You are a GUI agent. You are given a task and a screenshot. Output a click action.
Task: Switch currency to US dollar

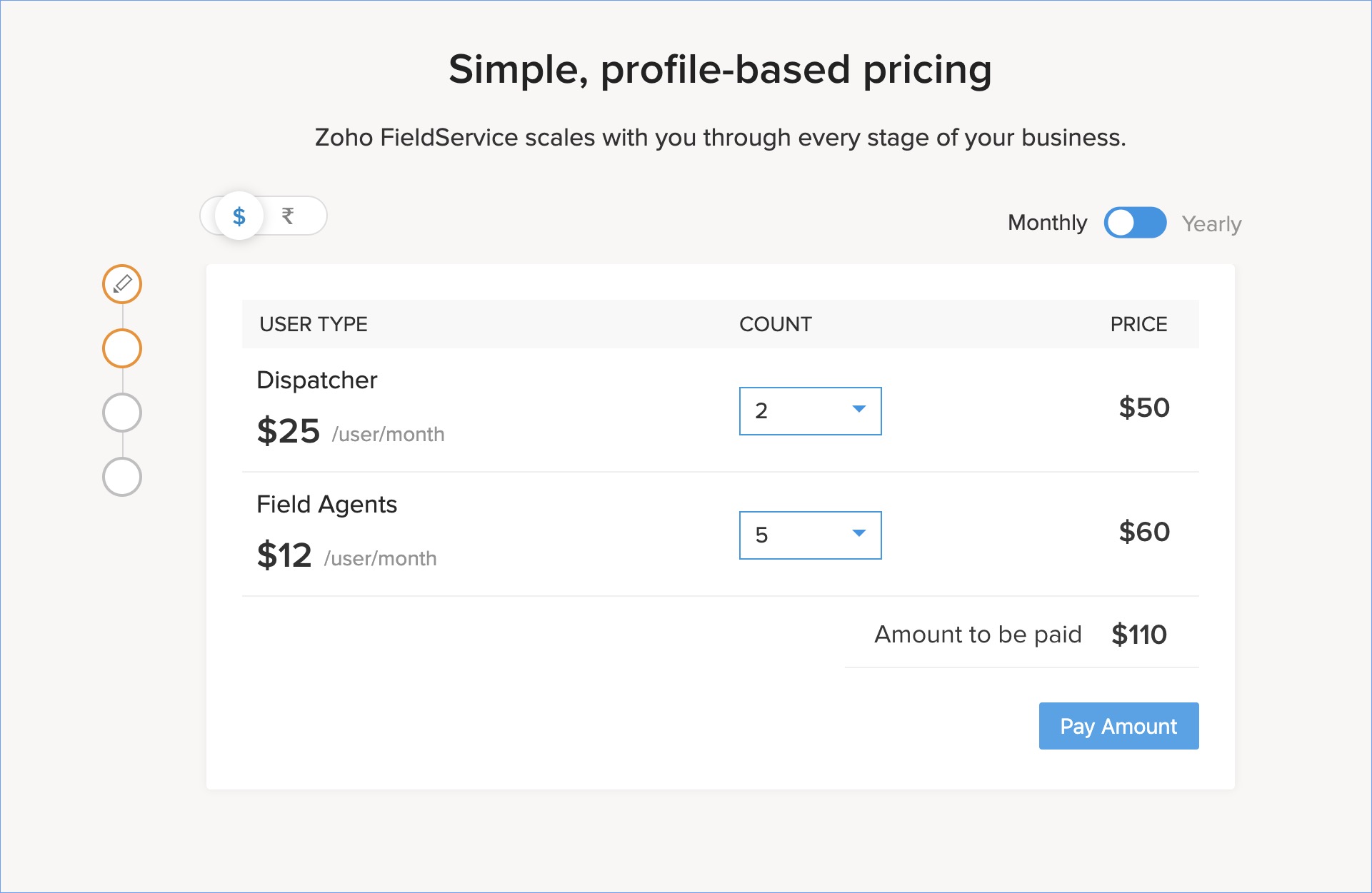tap(239, 216)
